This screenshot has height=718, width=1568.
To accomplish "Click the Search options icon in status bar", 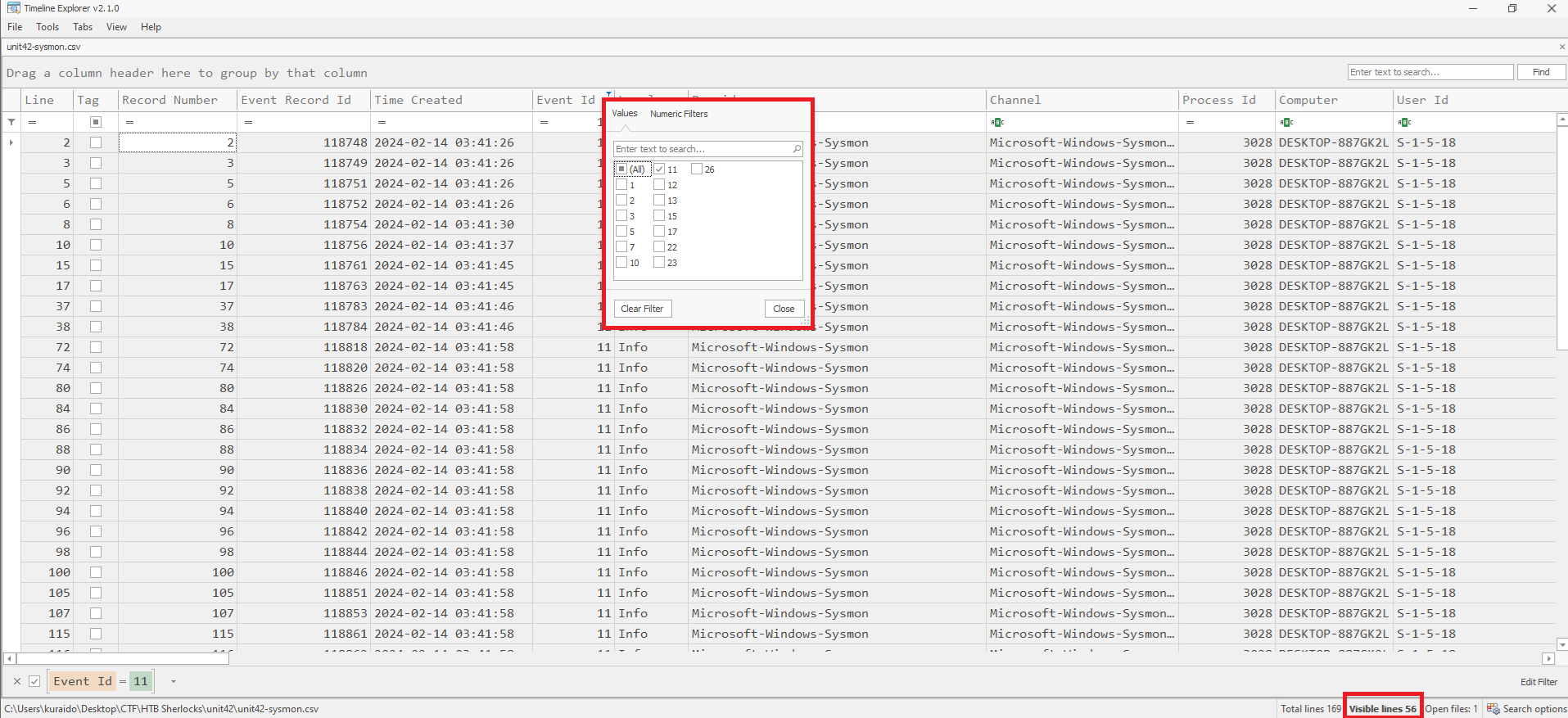I will 1493,709.
